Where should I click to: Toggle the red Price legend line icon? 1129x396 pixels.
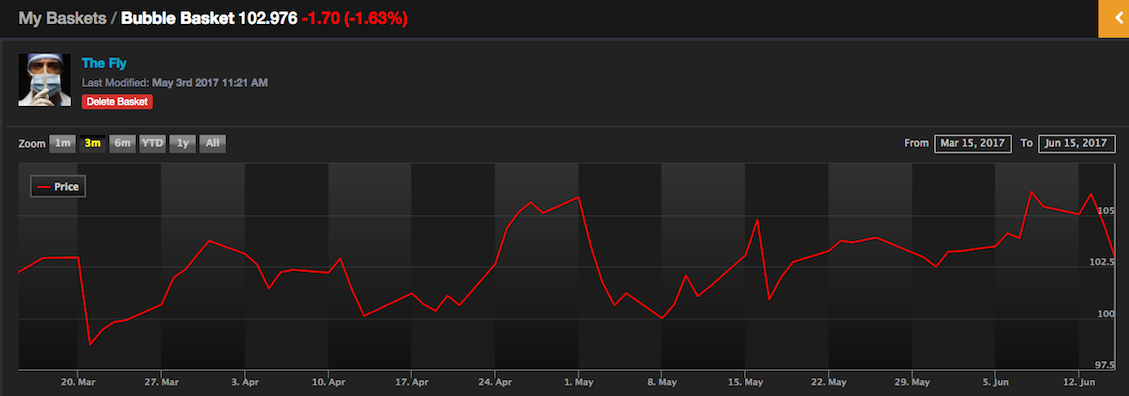point(44,187)
